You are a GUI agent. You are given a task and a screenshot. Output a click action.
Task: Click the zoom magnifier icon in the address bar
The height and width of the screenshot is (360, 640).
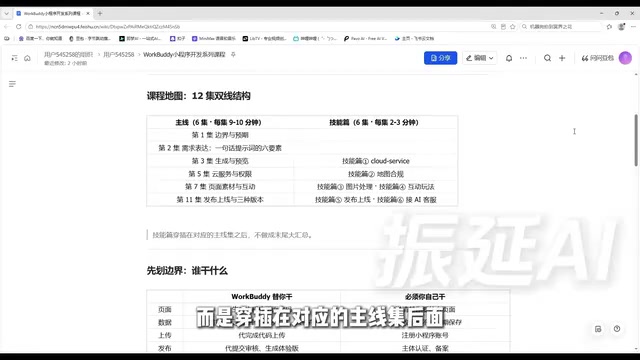tap(493, 27)
